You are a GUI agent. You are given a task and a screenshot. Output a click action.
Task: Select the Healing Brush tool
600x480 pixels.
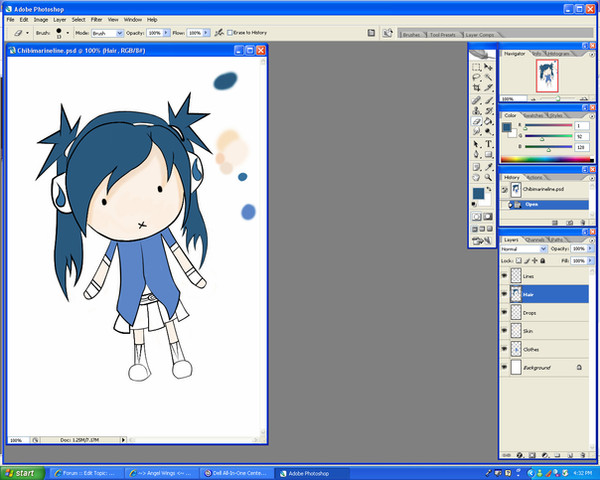(x=476, y=101)
